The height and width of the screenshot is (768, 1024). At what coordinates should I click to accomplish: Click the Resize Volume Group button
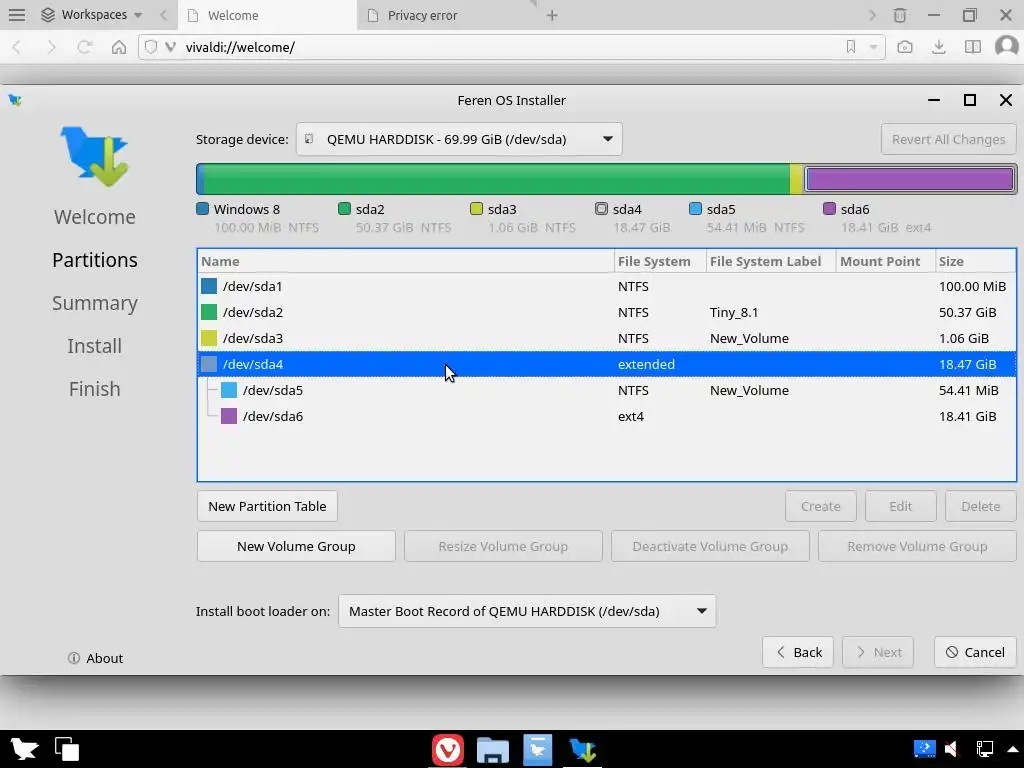(x=503, y=546)
